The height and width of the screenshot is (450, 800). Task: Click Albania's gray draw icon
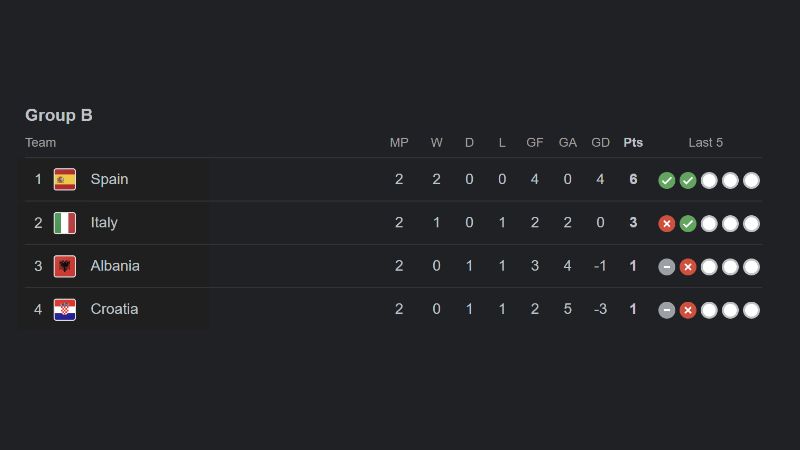(666, 267)
